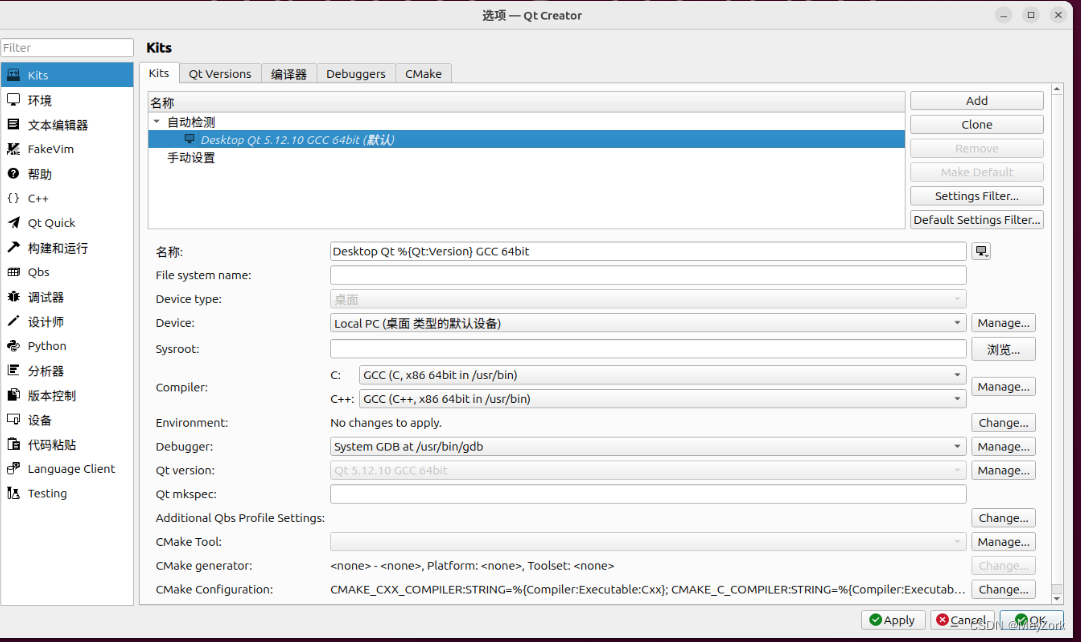Click the variables icon beside the 名称 field
This screenshot has height=642, width=1081.
tap(981, 251)
